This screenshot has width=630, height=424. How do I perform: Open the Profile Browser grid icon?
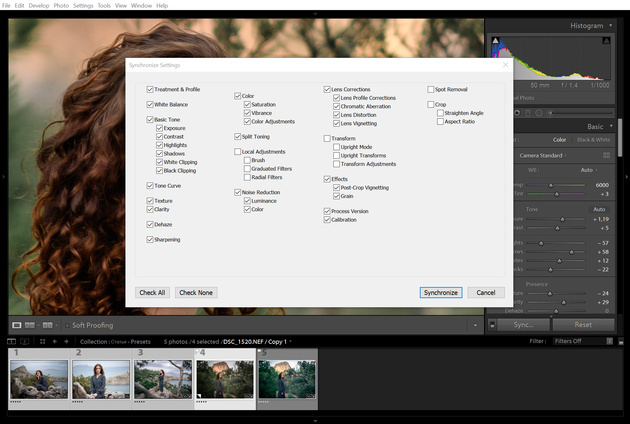click(x=606, y=155)
